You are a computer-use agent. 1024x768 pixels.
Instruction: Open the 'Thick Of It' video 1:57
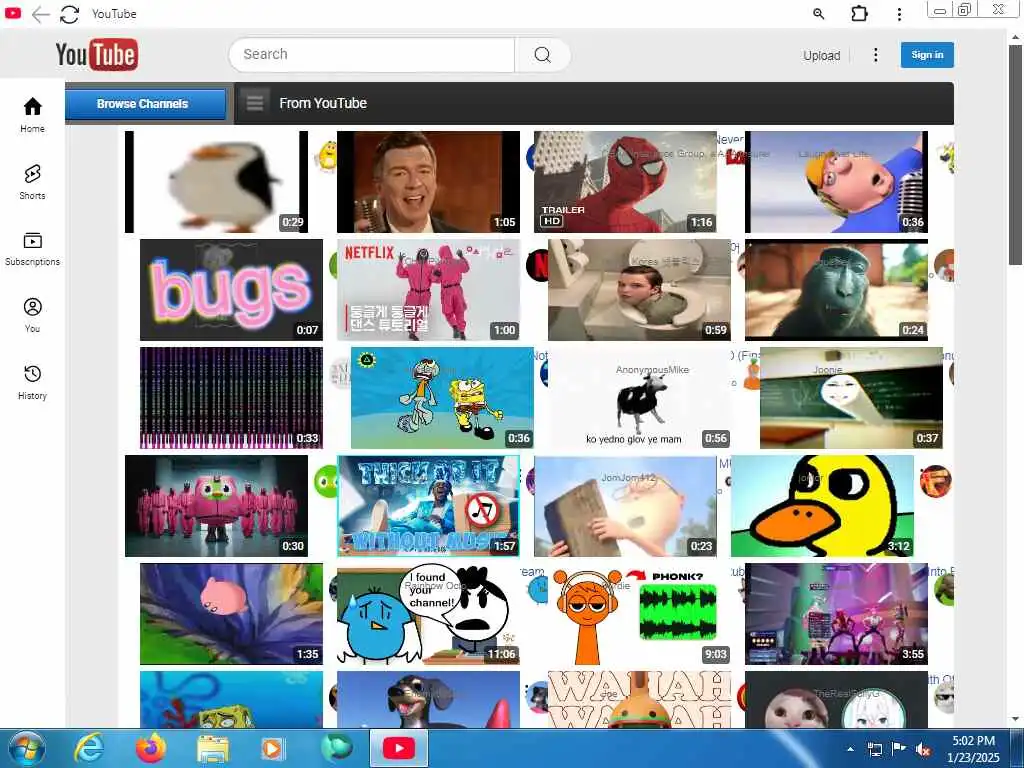428,505
